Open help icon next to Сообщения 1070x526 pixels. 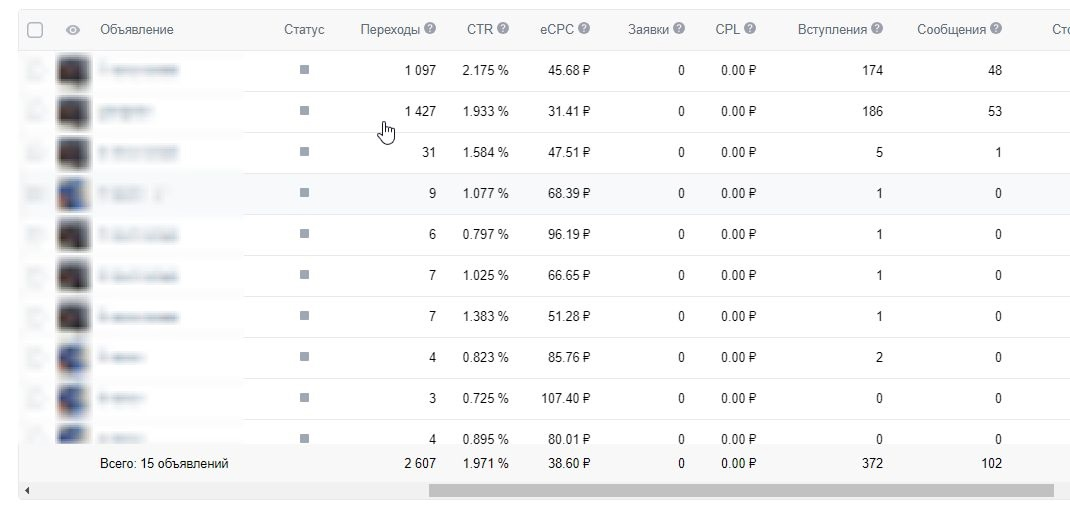pyautogui.click(x=996, y=29)
